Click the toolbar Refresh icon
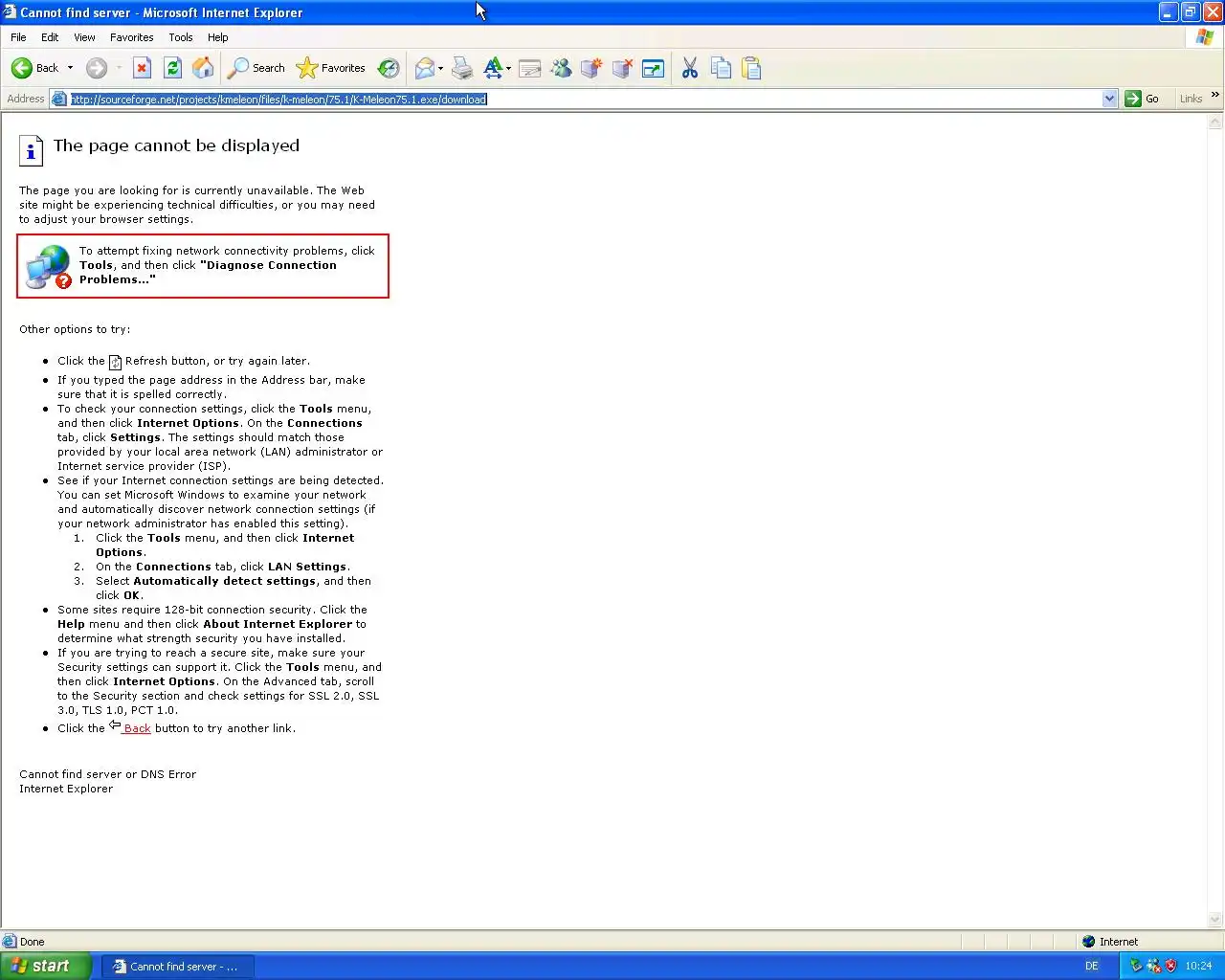Screen dimensions: 1225x980 172,68
